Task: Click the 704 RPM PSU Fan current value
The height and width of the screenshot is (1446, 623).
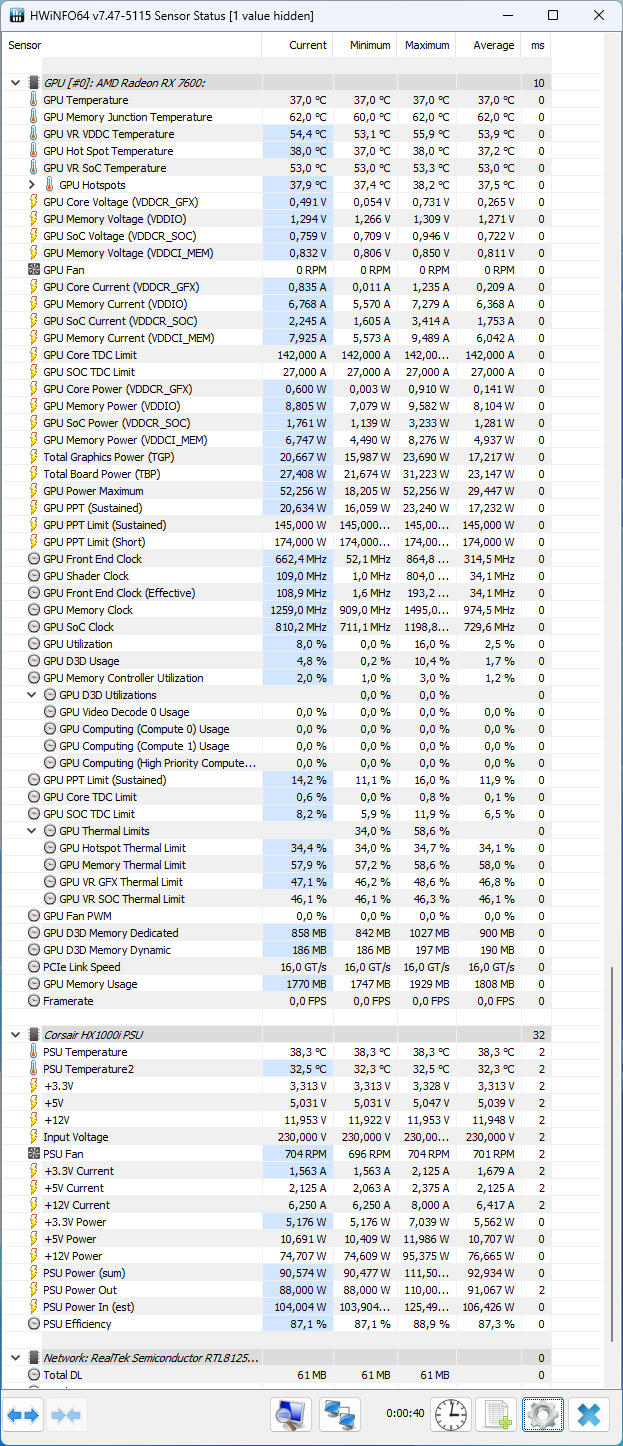Action: point(304,1154)
